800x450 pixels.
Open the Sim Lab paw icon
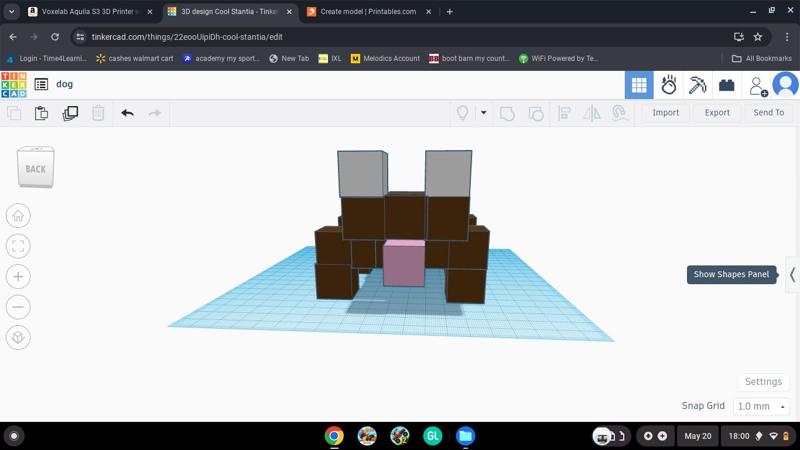point(668,85)
